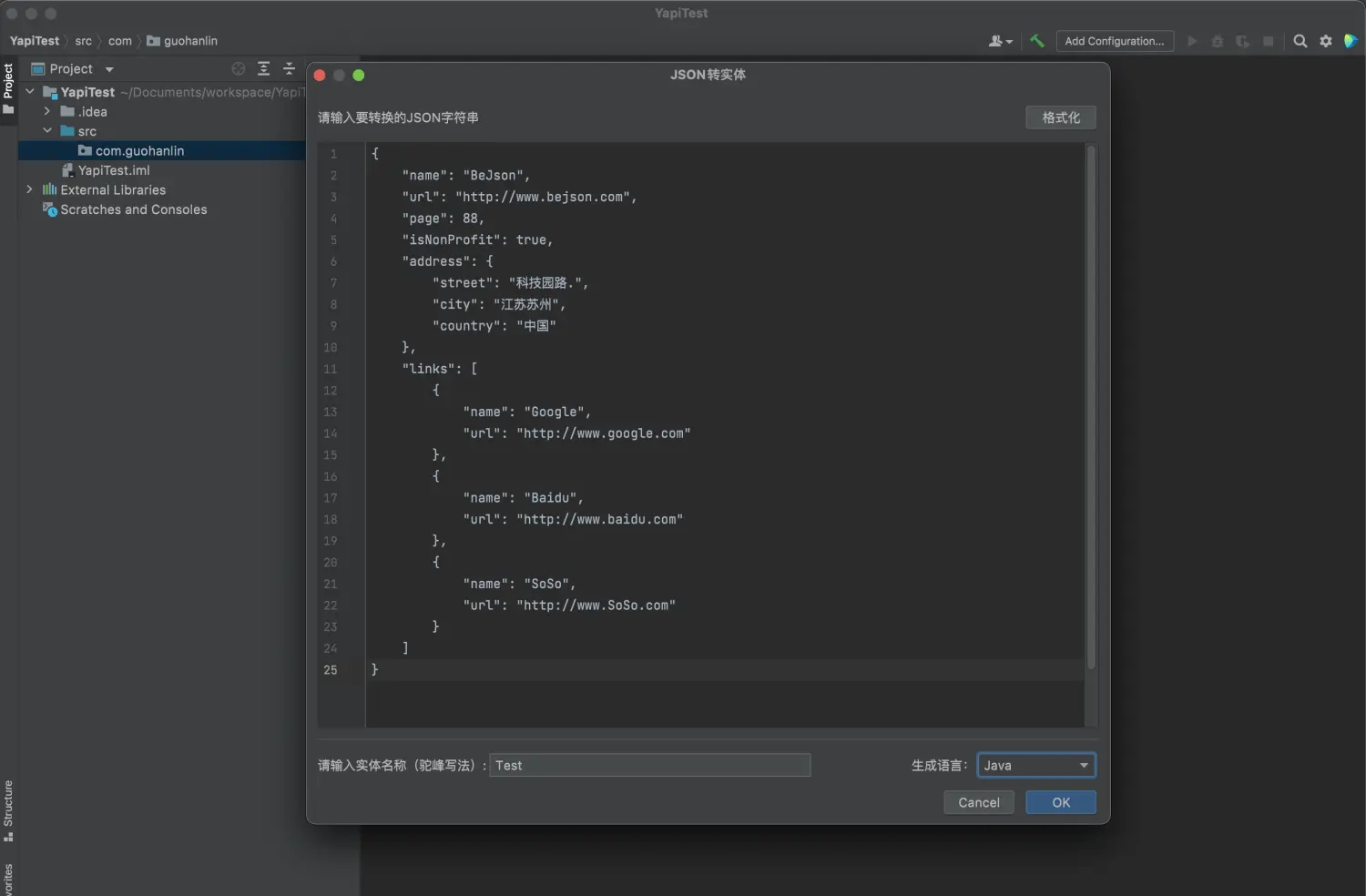Click the Debug bug icon
The width and height of the screenshot is (1366, 896).
point(1217,41)
